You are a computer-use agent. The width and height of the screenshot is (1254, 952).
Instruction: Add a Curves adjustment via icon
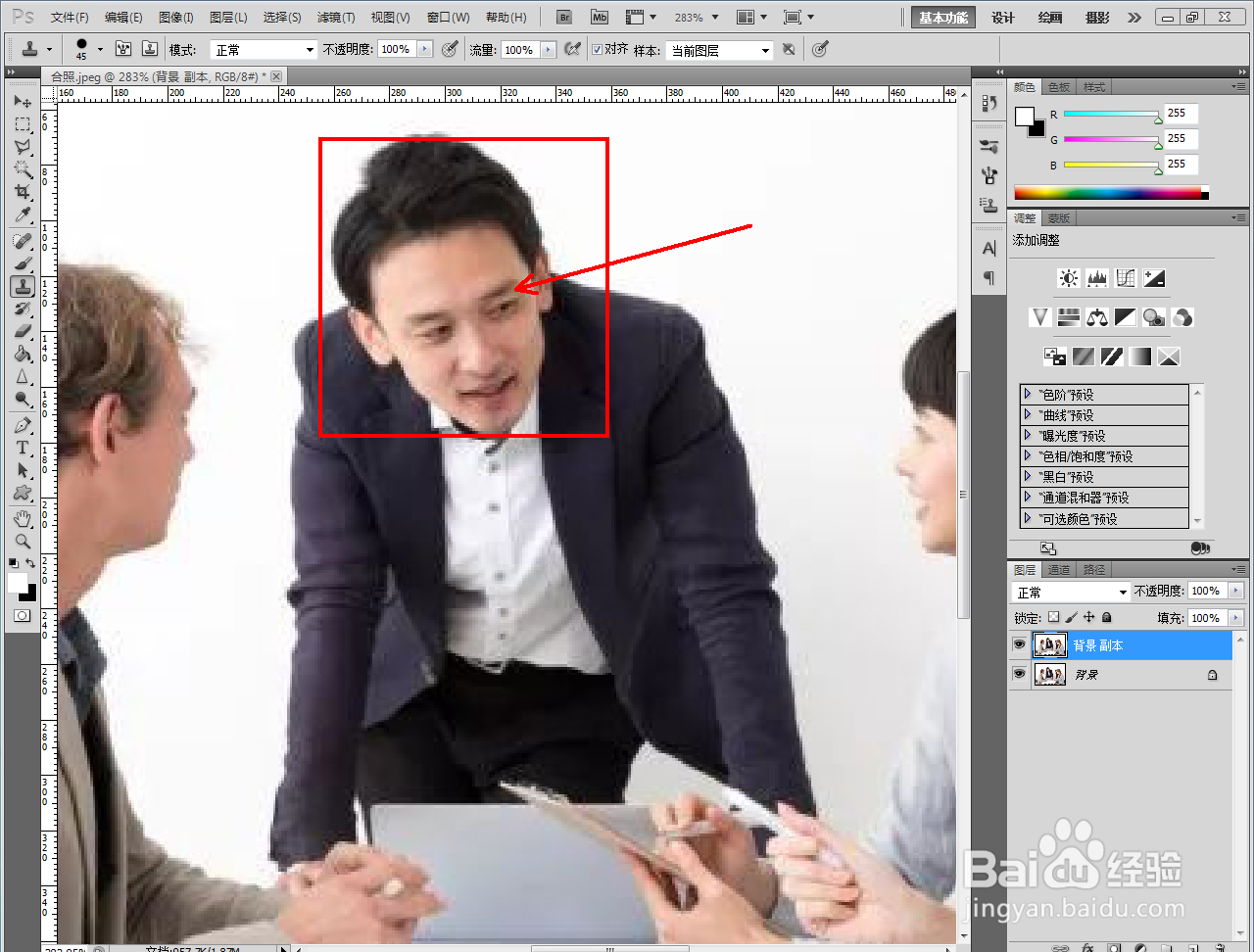coord(1126,278)
